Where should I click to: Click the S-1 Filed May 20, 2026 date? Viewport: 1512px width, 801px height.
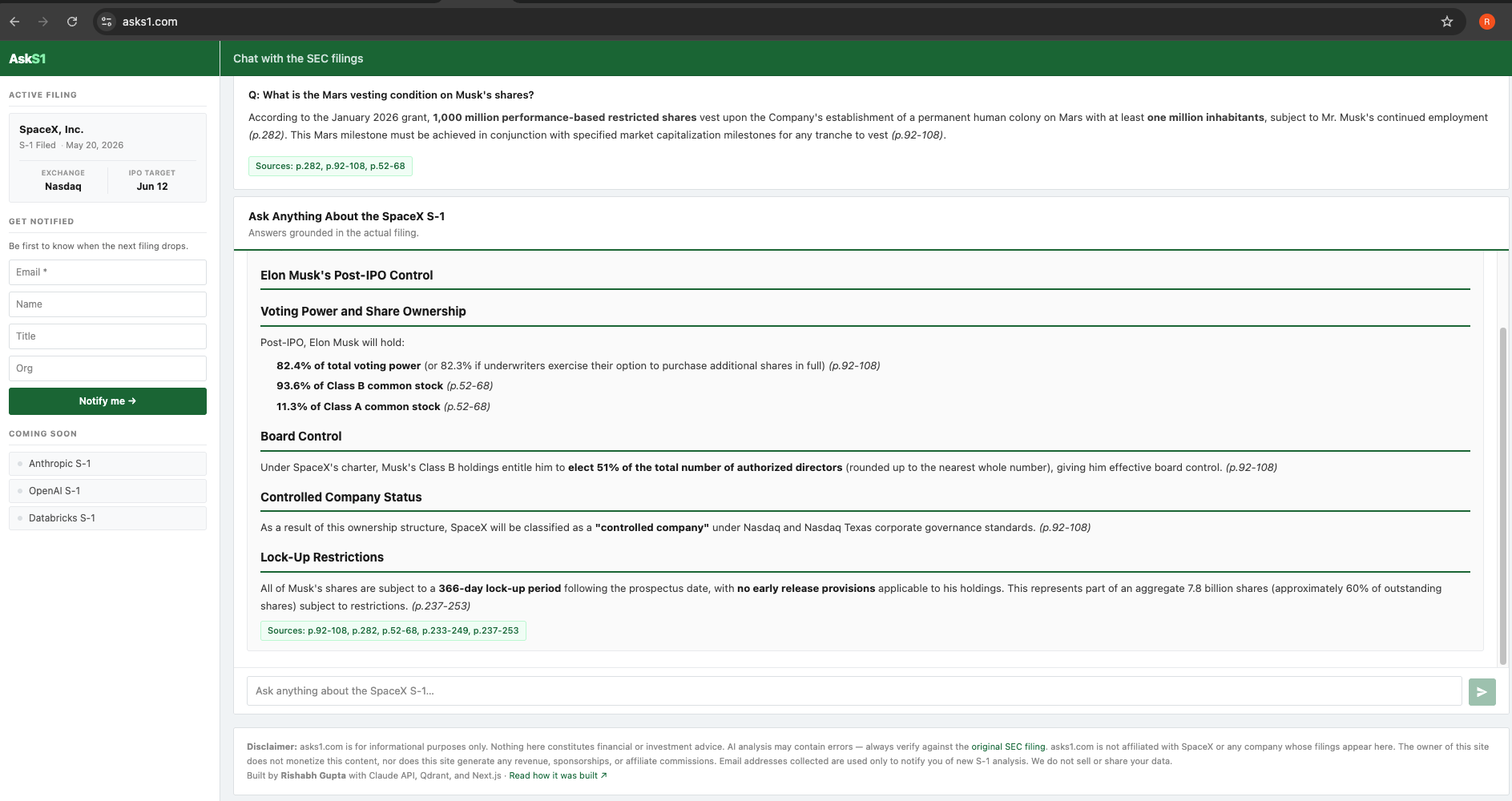point(71,145)
